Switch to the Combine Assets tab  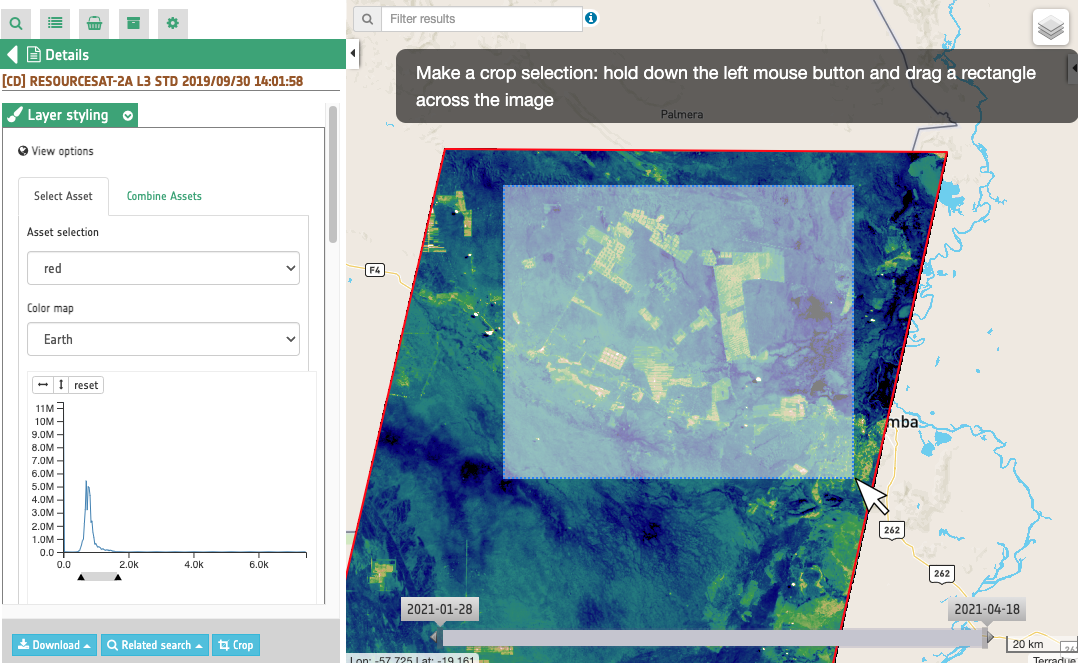[163, 197]
